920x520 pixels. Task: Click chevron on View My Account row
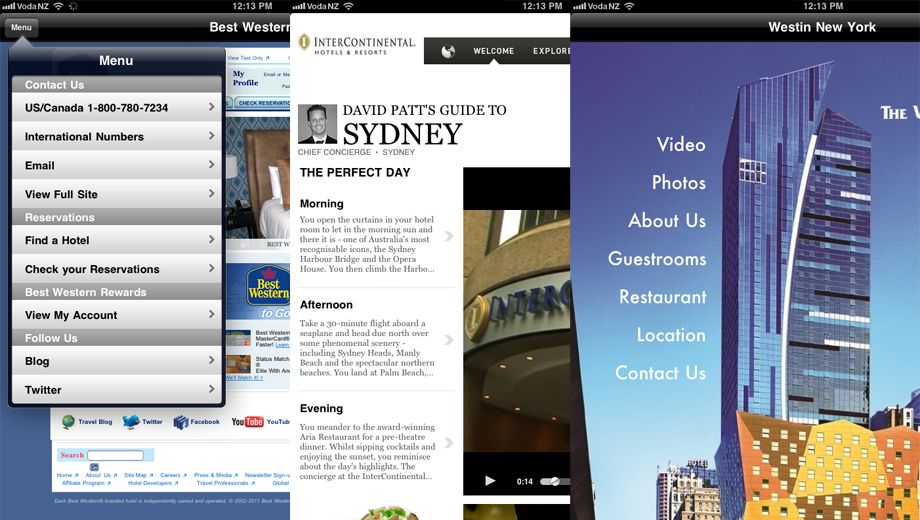(x=211, y=314)
